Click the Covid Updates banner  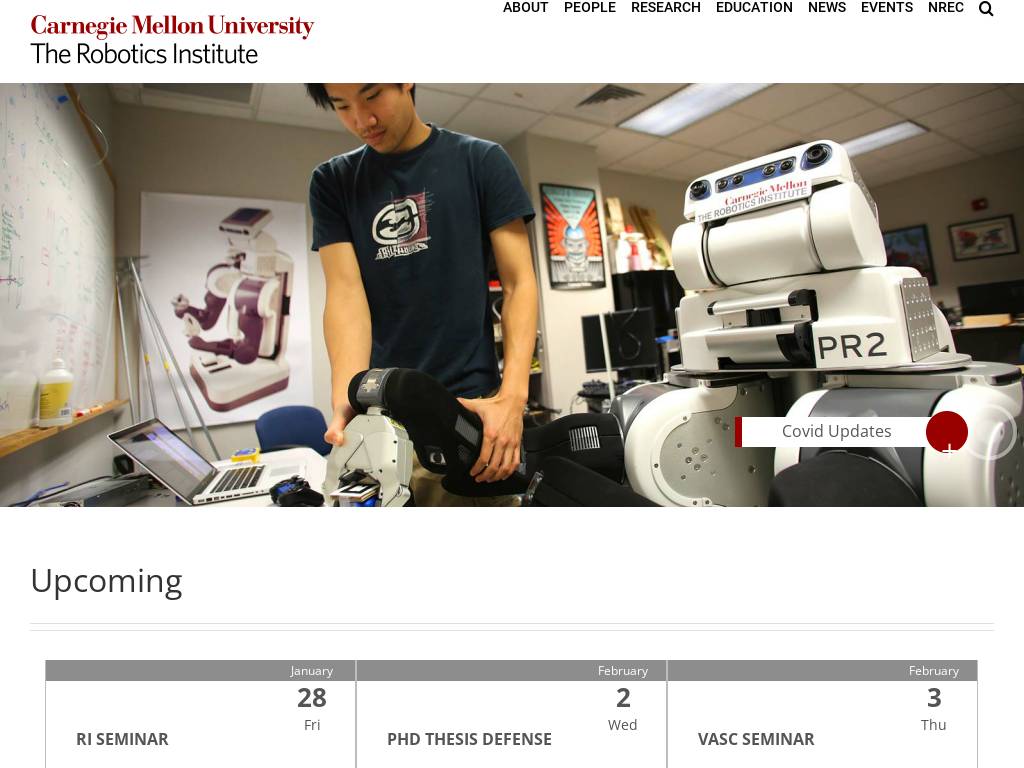pos(836,432)
